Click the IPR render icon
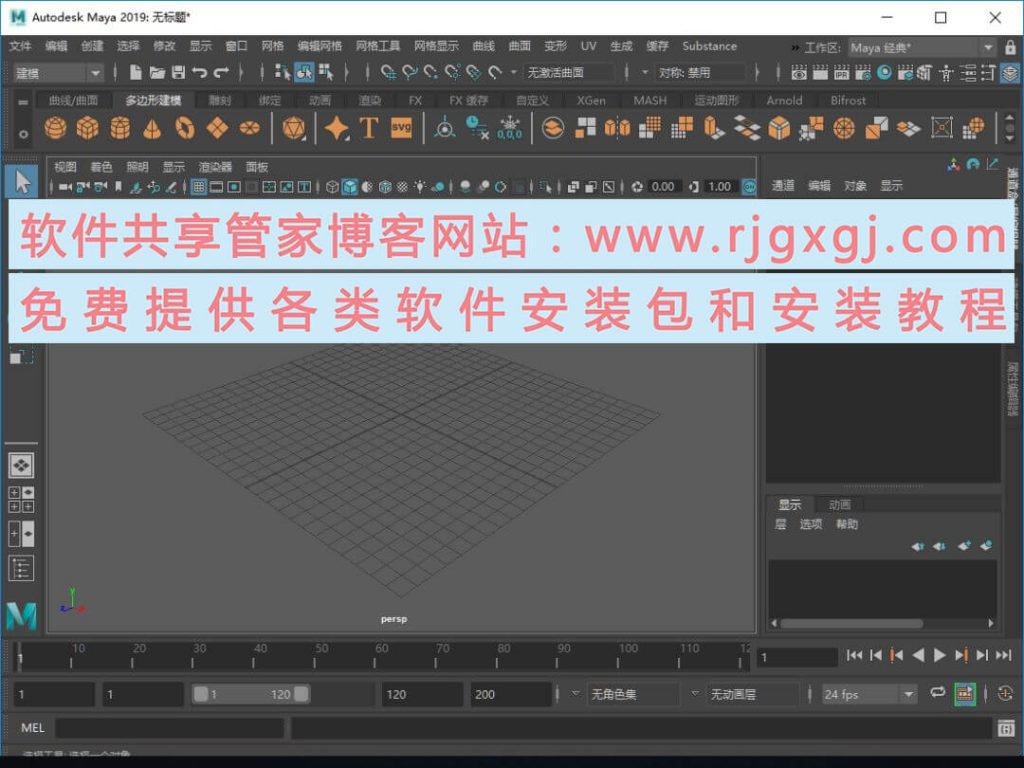 tap(842, 72)
